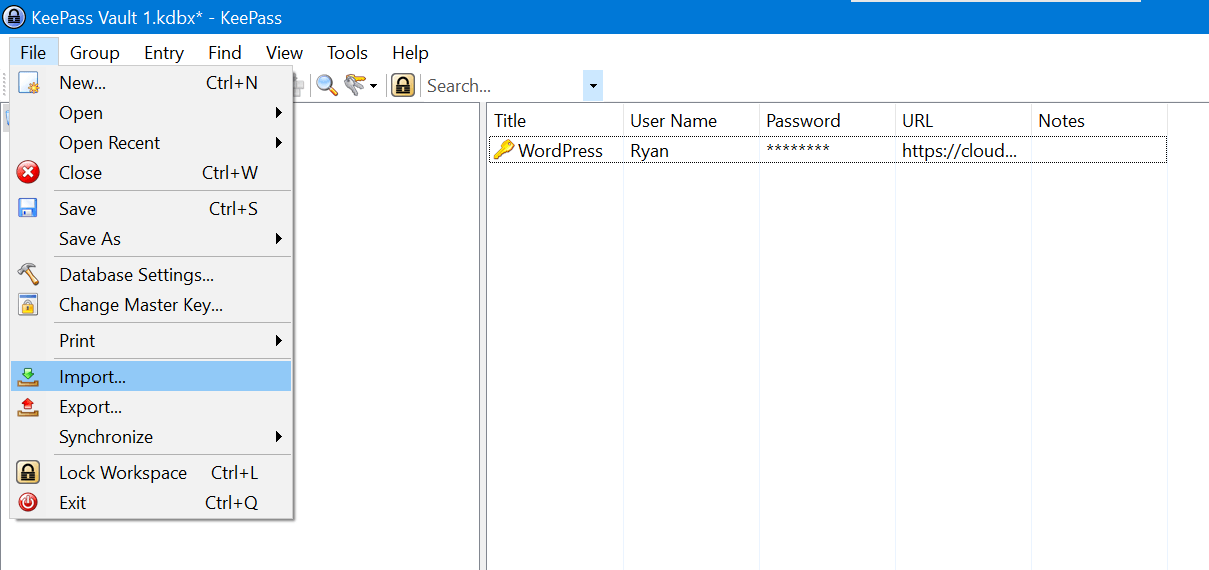
Task: Click the Find magnifier icon in toolbar
Action: 327,86
